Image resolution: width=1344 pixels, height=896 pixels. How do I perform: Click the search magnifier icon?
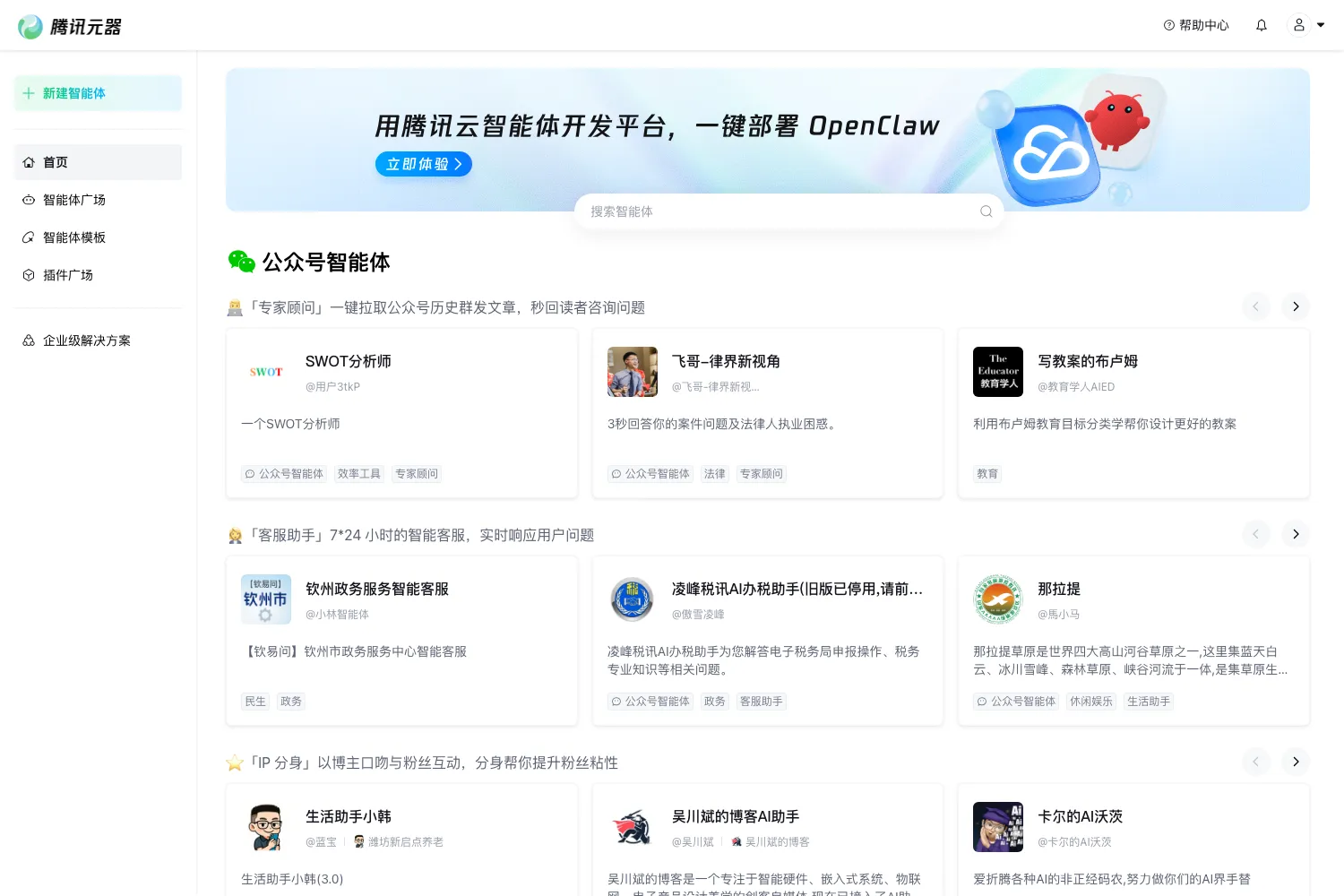click(x=986, y=211)
